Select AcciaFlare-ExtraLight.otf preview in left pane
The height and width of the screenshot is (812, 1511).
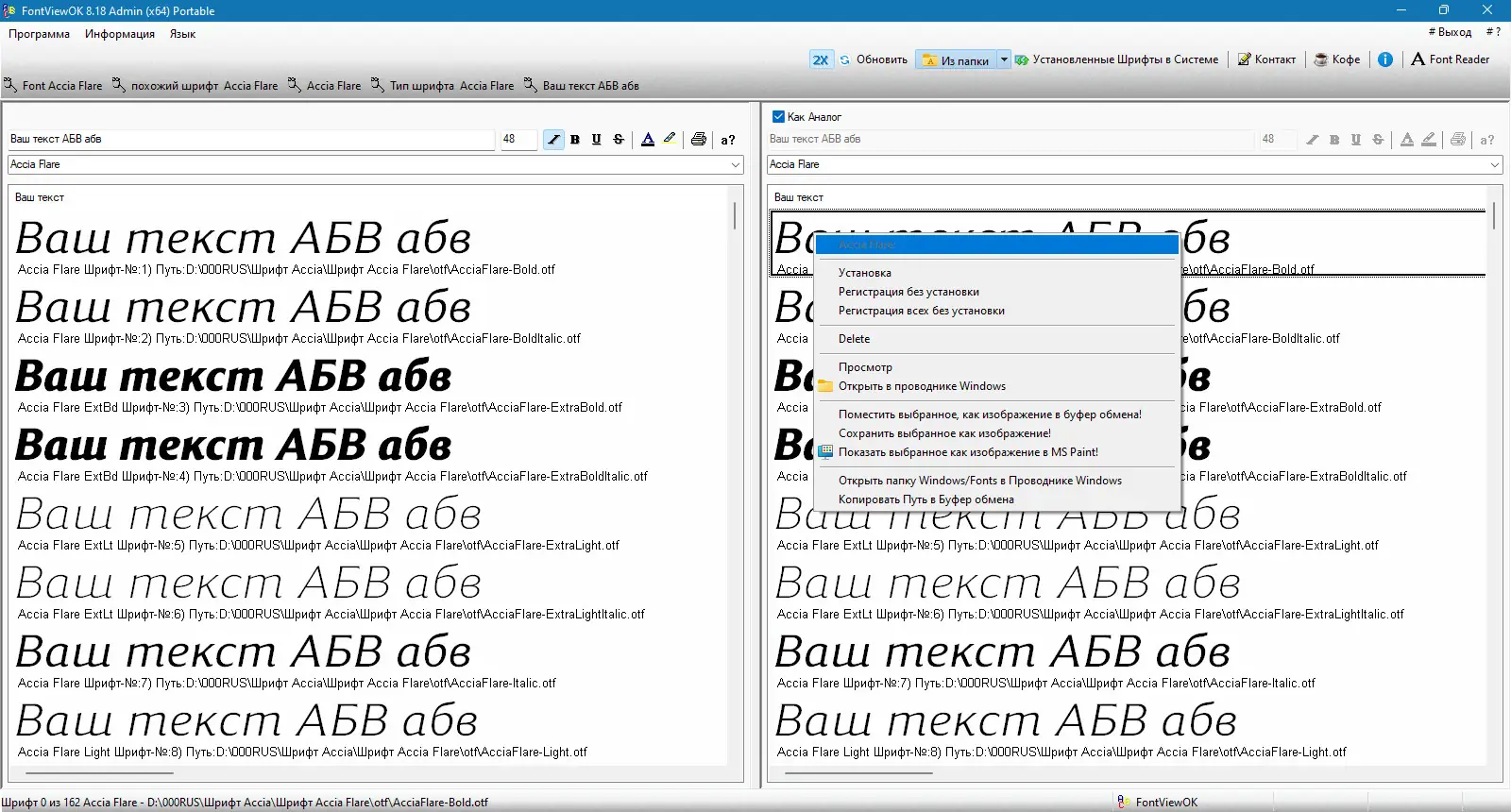(248, 516)
